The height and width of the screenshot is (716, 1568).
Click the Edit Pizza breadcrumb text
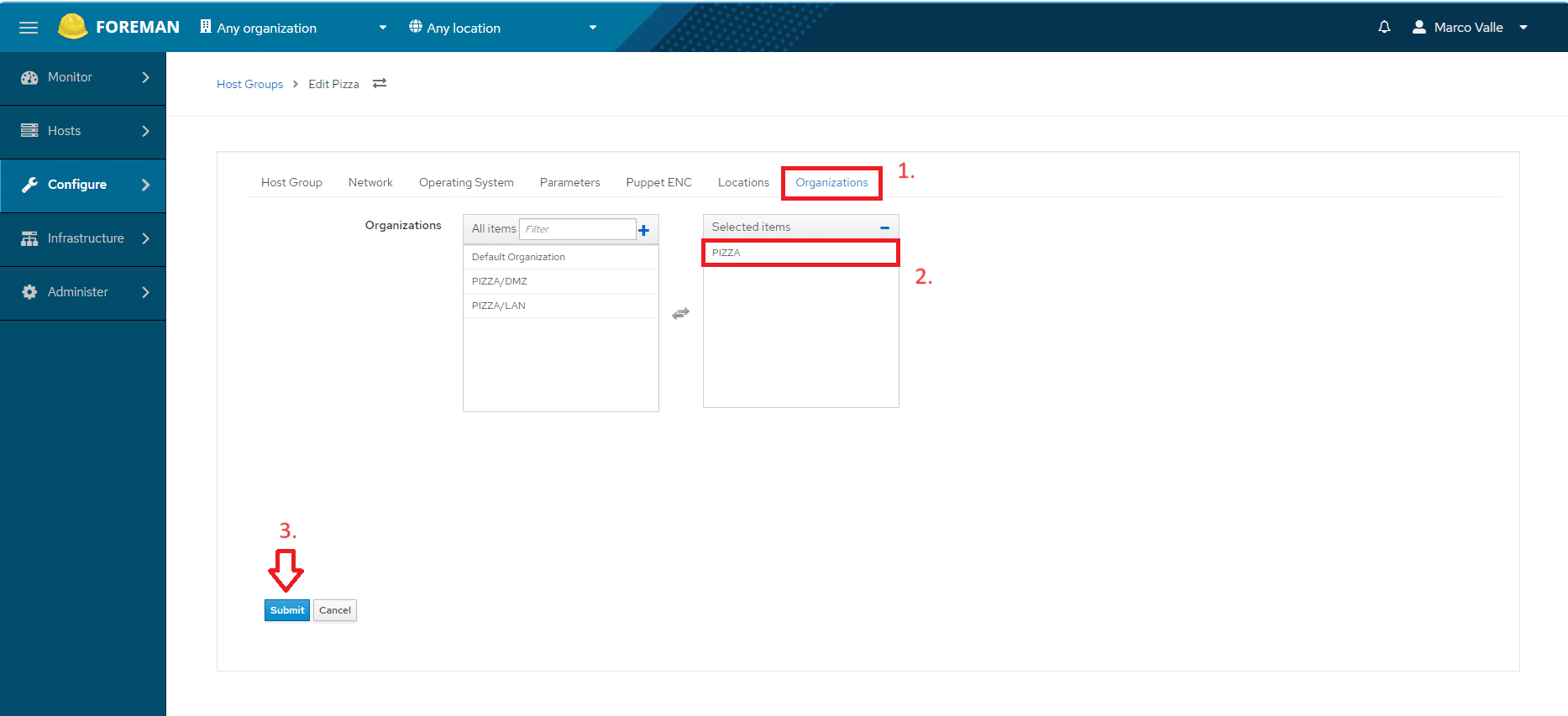333,84
